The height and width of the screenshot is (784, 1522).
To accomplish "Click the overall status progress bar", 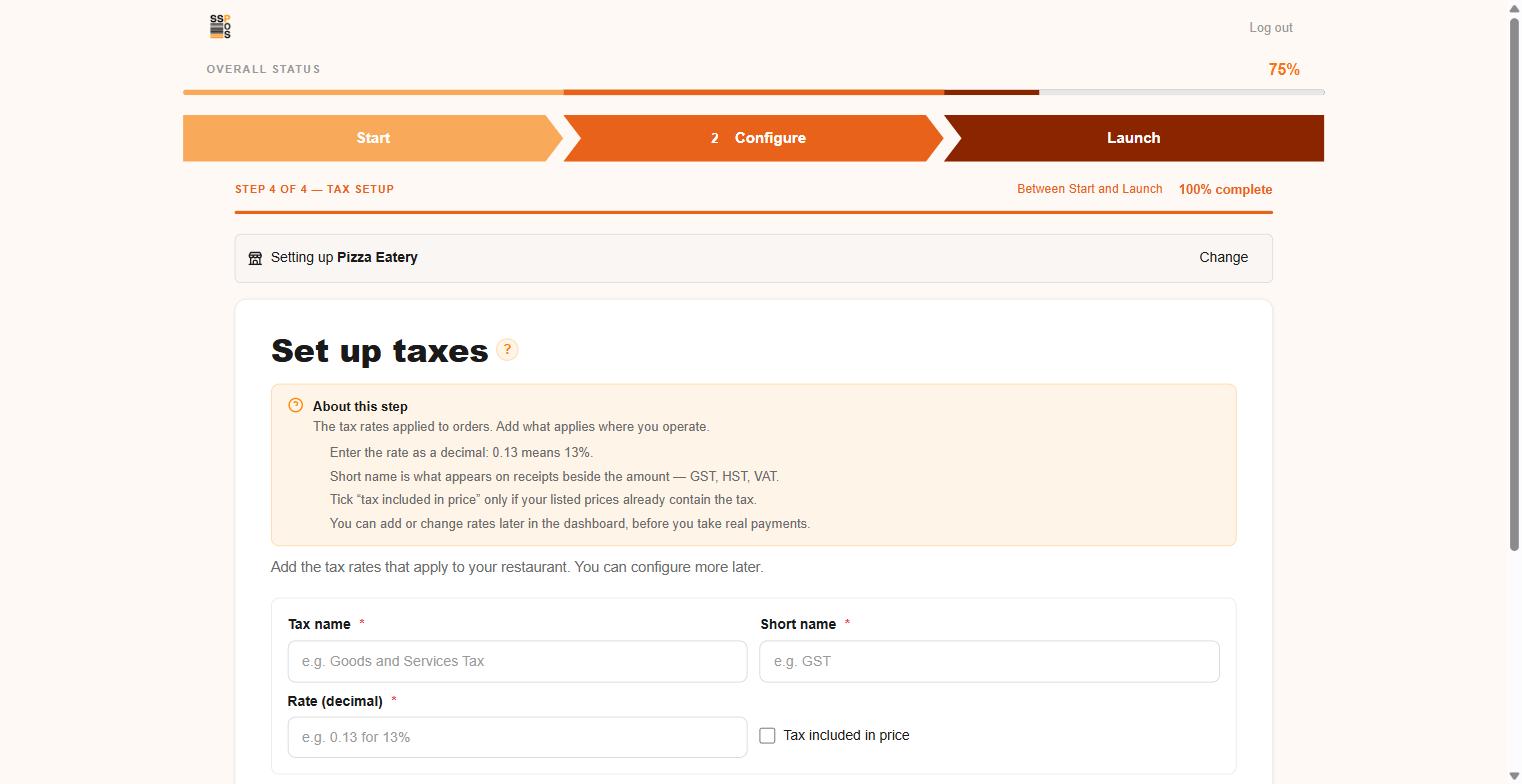I will click(x=754, y=92).
